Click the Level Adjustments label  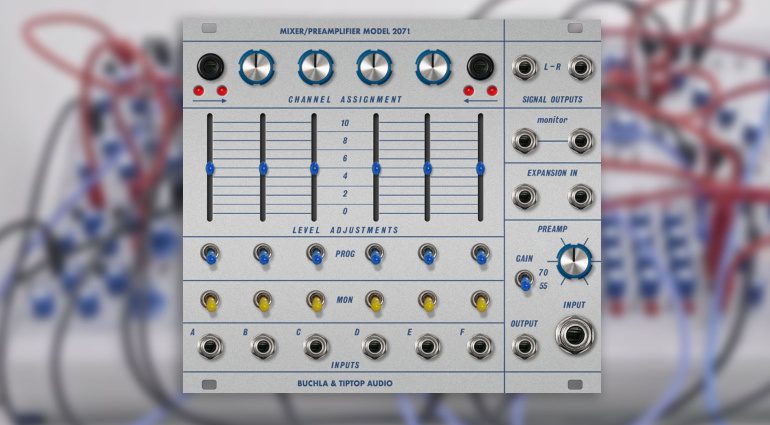tap(345, 230)
